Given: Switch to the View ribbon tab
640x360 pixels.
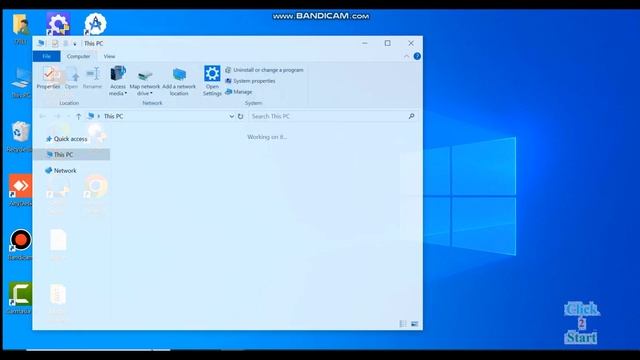Looking at the screenshot, I should pyautogui.click(x=109, y=56).
